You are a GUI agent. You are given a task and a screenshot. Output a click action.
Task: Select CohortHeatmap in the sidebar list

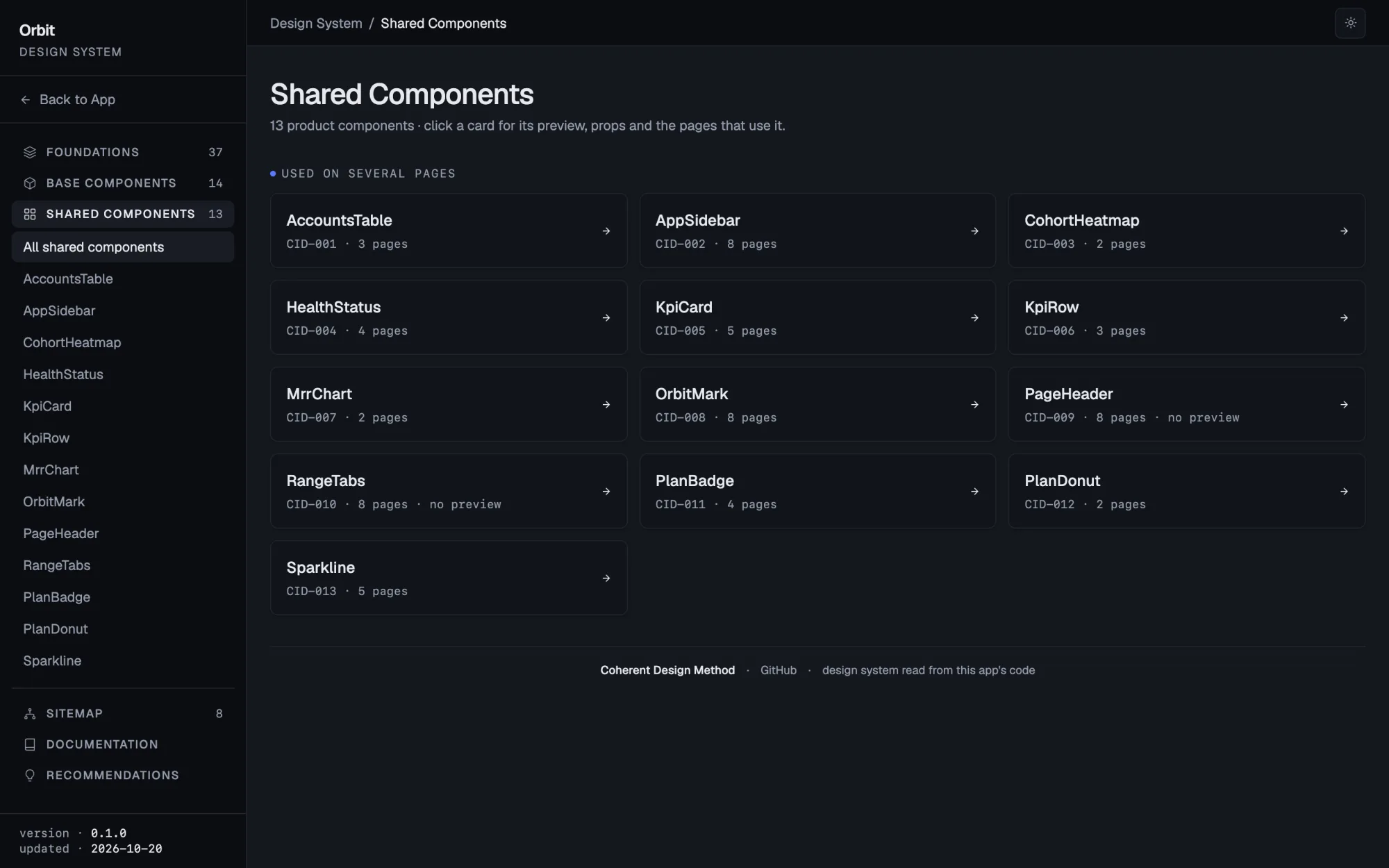[x=123, y=343]
